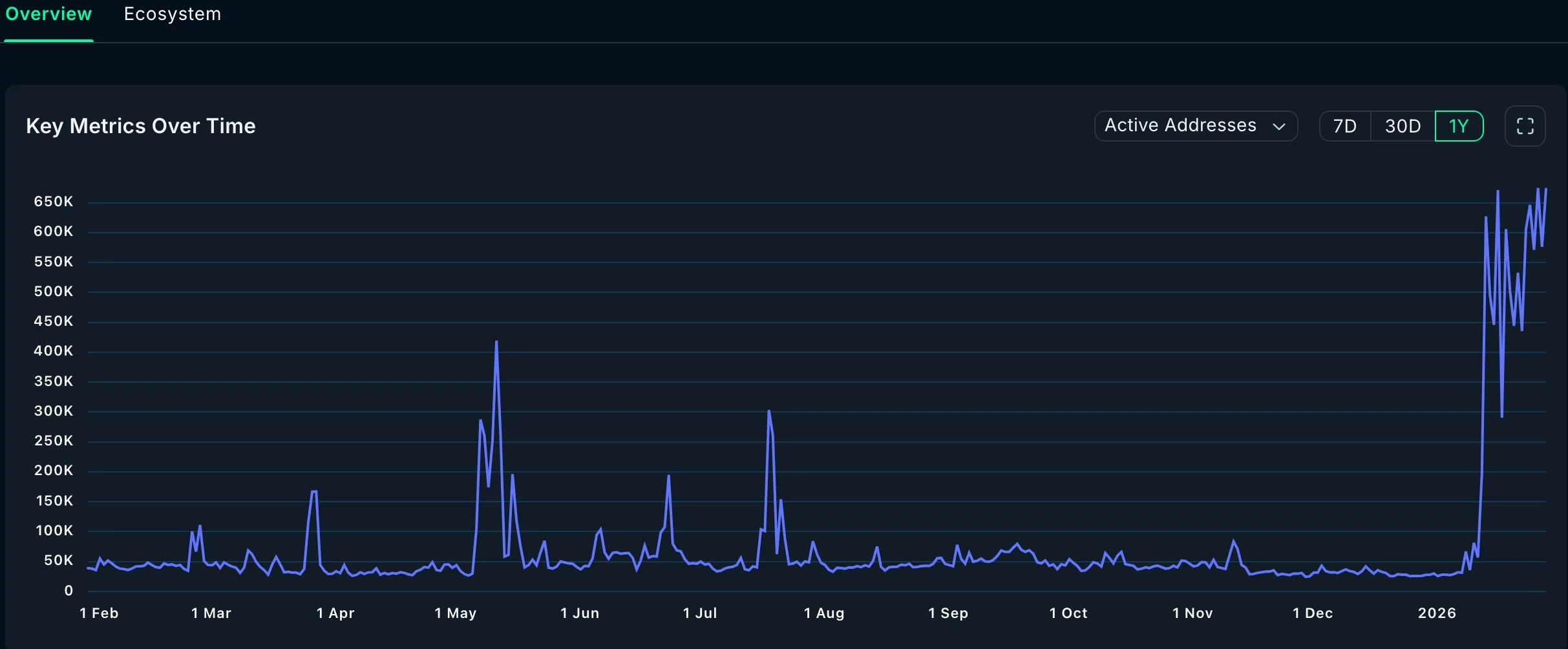This screenshot has width=1568, height=649.
Task: Click the 300K y-axis label
Action: [54, 411]
